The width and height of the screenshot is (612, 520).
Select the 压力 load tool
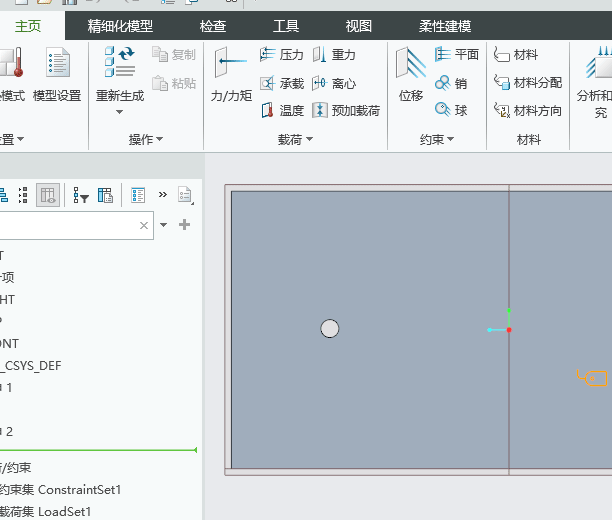[281, 54]
